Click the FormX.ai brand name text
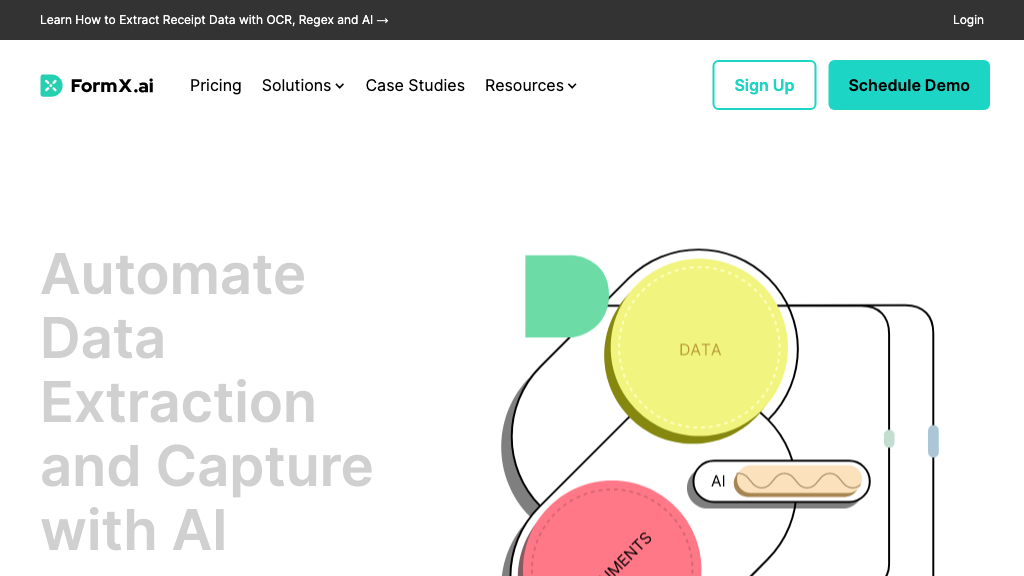This screenshot has height=576, width=1024. click(112, 86)
